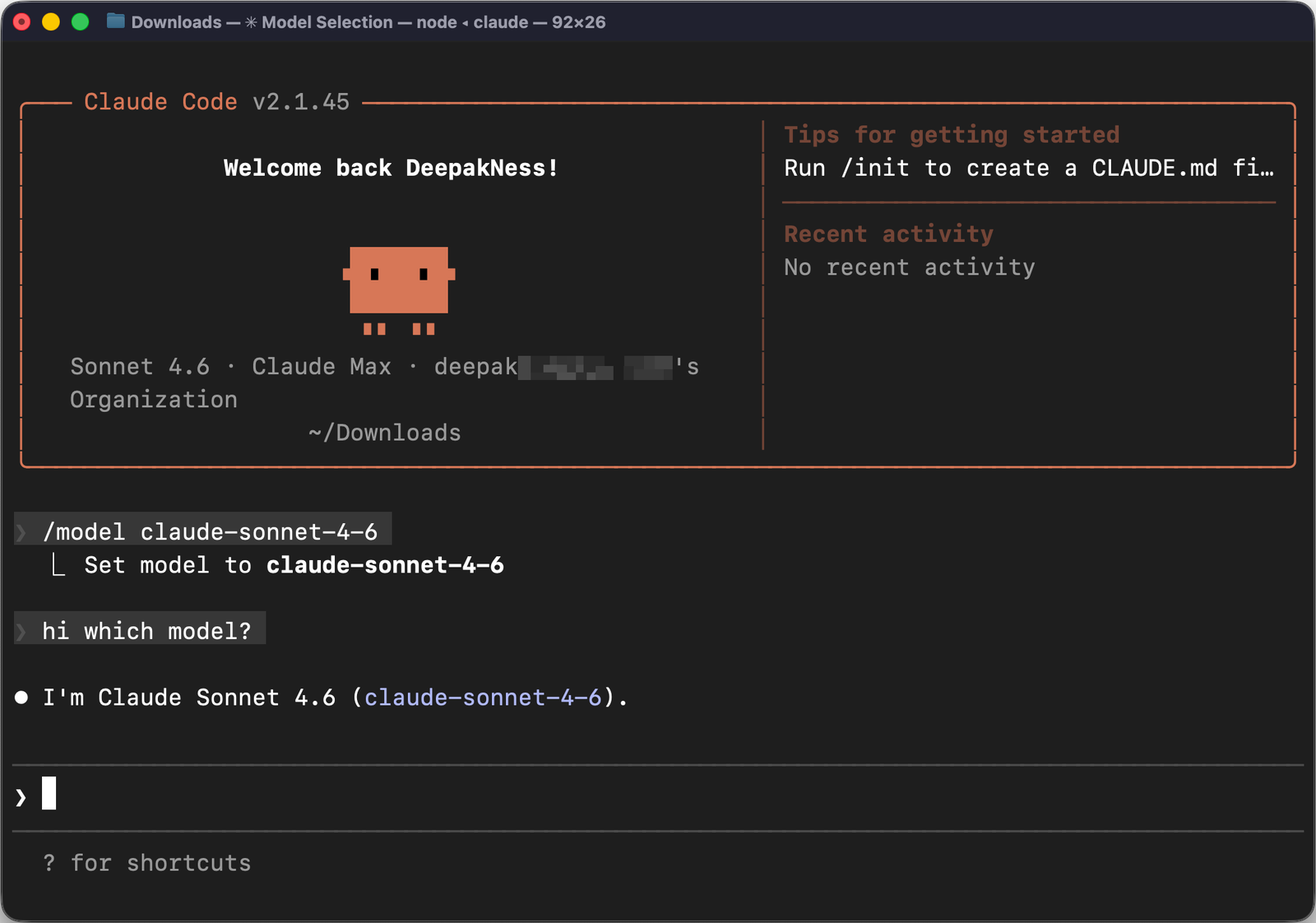1316x923 pixels.
Task: Click the block cursor in the input line
Action: [x=48, y=794]
